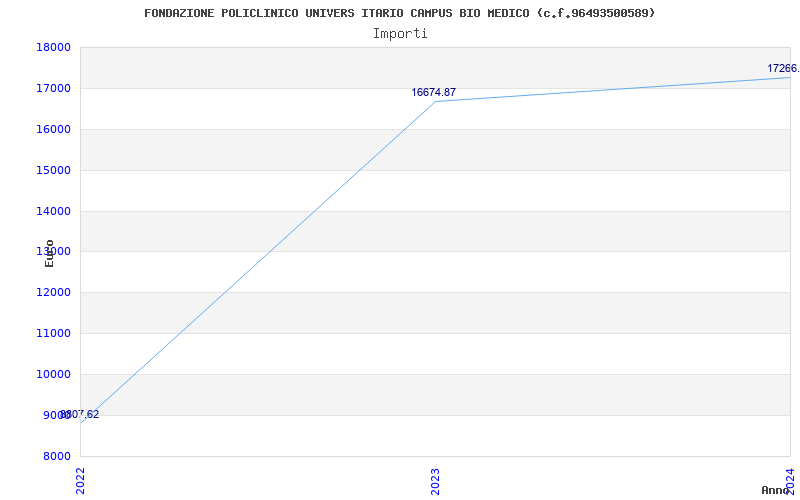Image resolution: width=800 pixels, height=500 pixels.
Task: Click the Importi subtitle
Action: pos(400,34)
